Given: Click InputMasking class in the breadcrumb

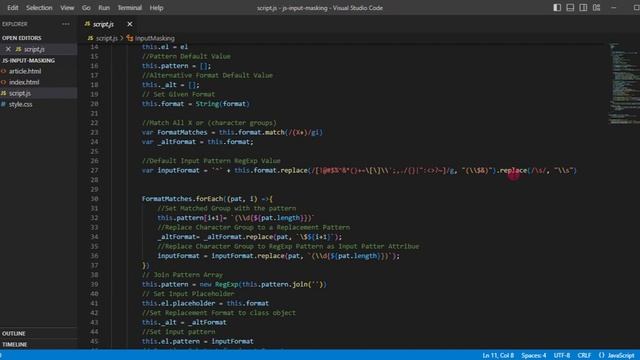Looking at the screenshot, I should (x=155, y=38).
